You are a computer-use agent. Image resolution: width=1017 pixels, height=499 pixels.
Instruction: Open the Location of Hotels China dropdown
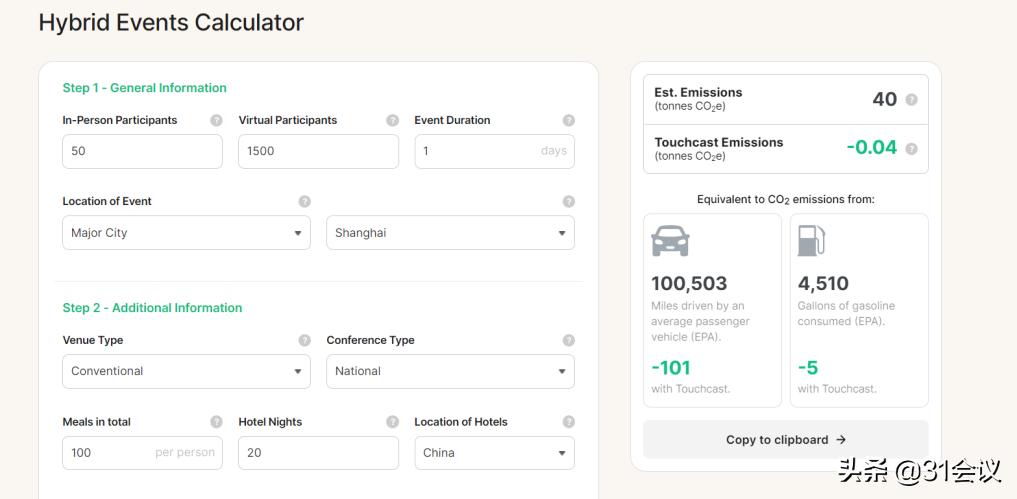click(x=494, y=453)
